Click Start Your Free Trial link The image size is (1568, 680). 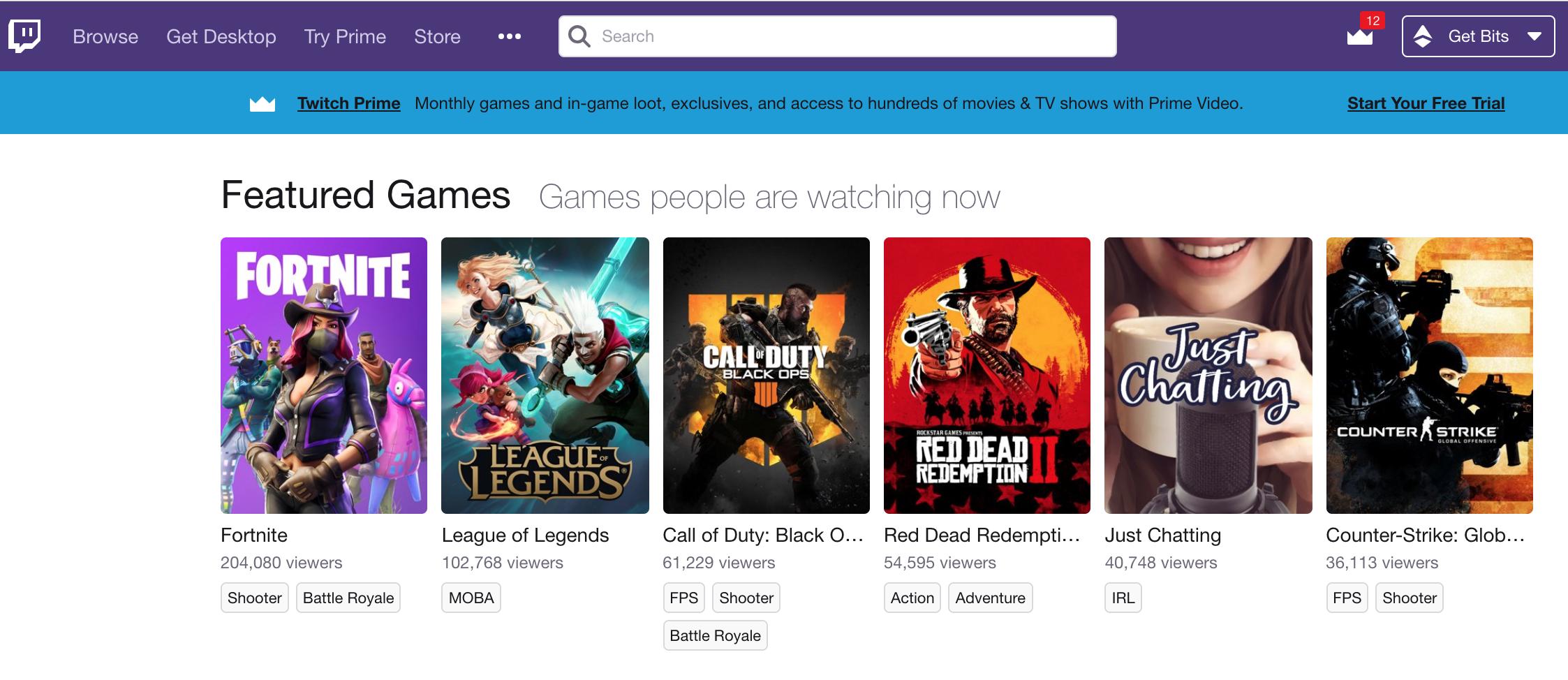(x=1426, y=103)
